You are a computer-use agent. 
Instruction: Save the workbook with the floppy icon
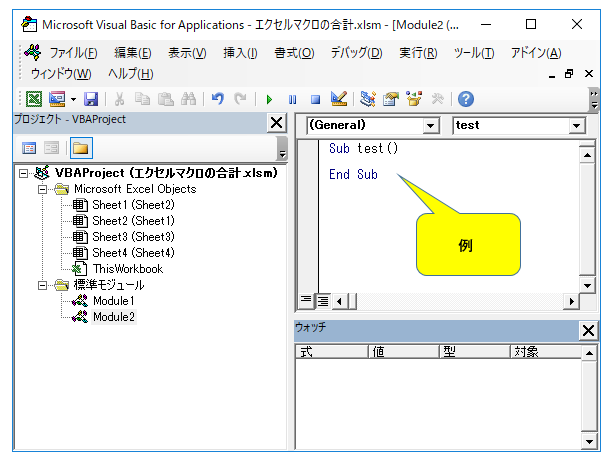[91, 99]
